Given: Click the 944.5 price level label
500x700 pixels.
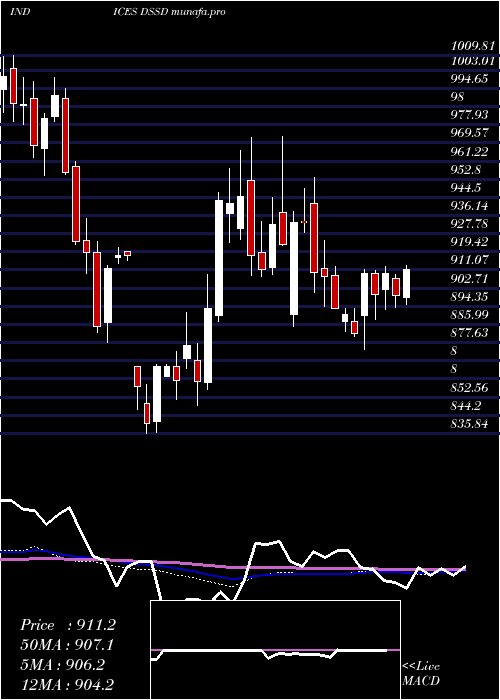Looking at the screenshot, I should coord(466,188).
